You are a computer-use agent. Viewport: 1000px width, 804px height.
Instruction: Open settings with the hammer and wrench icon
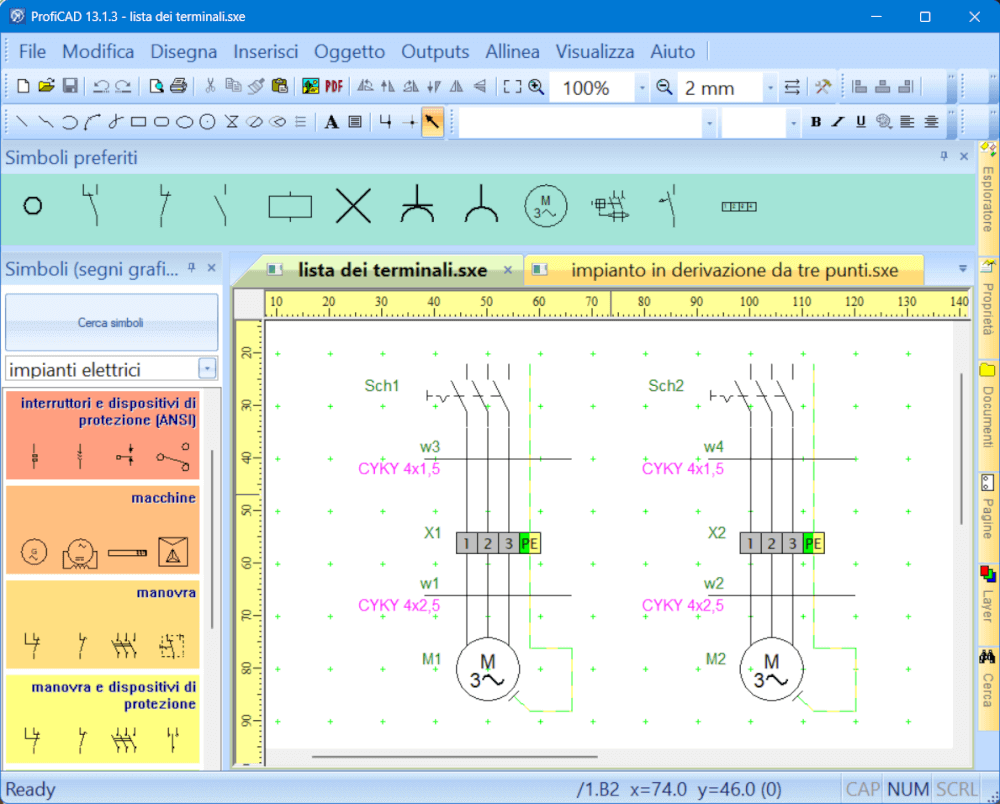point(823,87)
